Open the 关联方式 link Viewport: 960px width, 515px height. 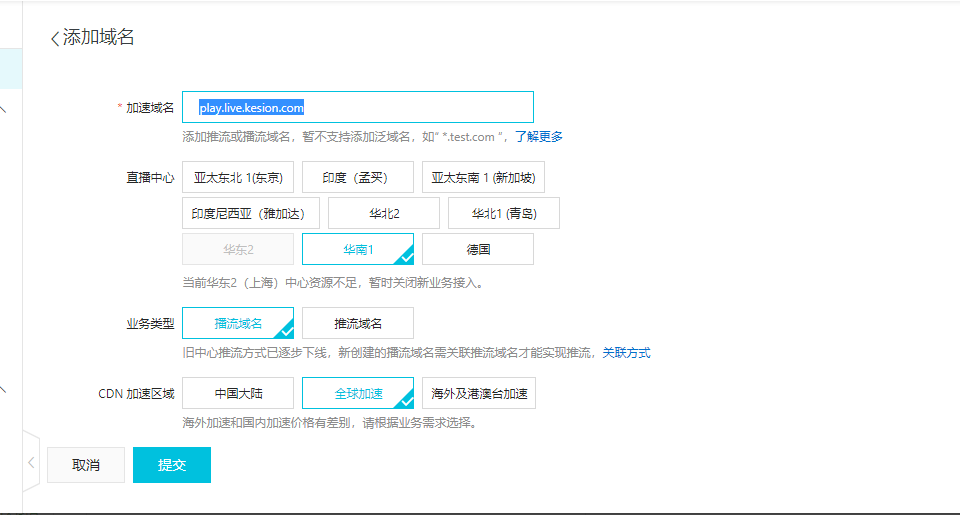626,353
